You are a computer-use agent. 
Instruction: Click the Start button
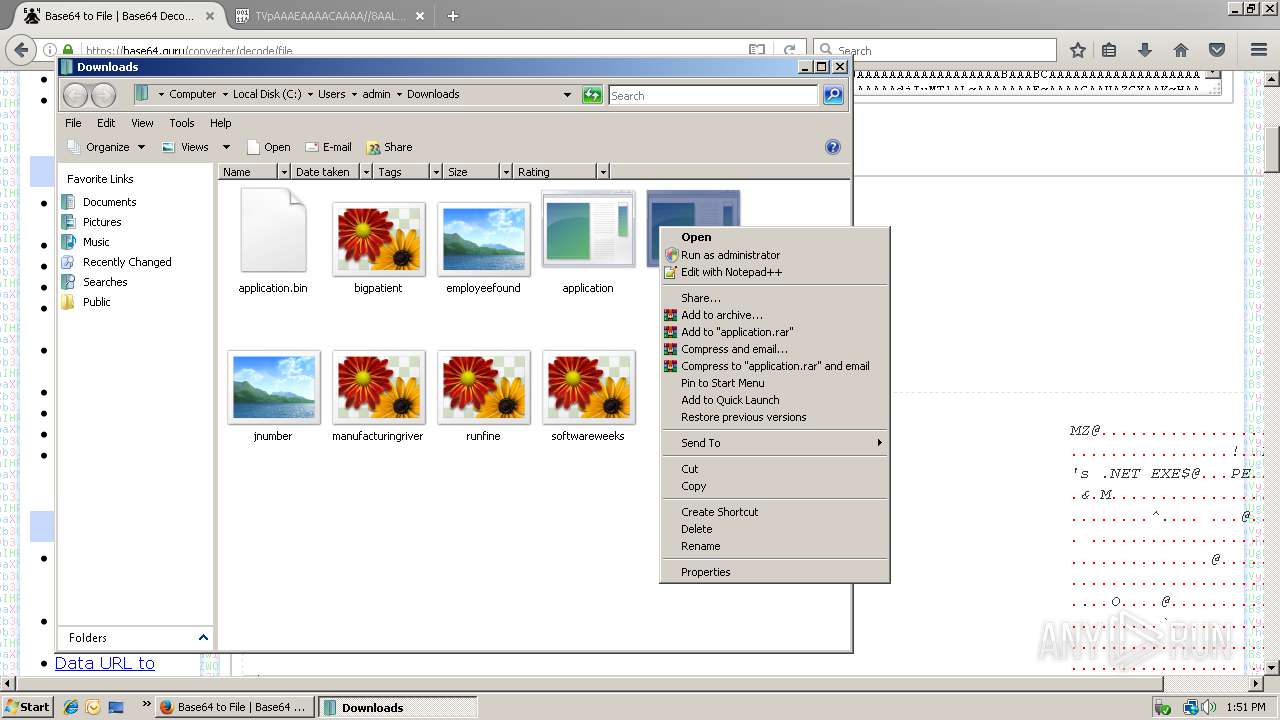point(27,707)
